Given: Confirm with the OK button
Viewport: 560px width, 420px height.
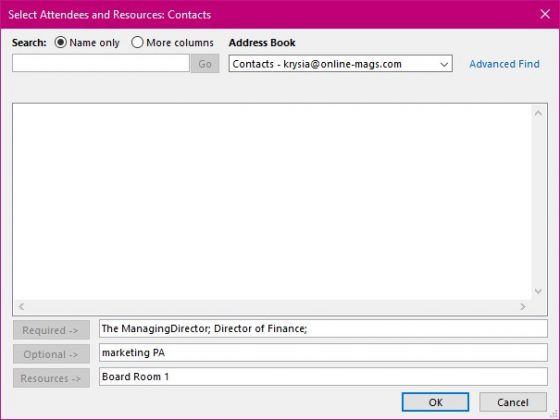Looking at the screenshot, I should tap(435, 402).
